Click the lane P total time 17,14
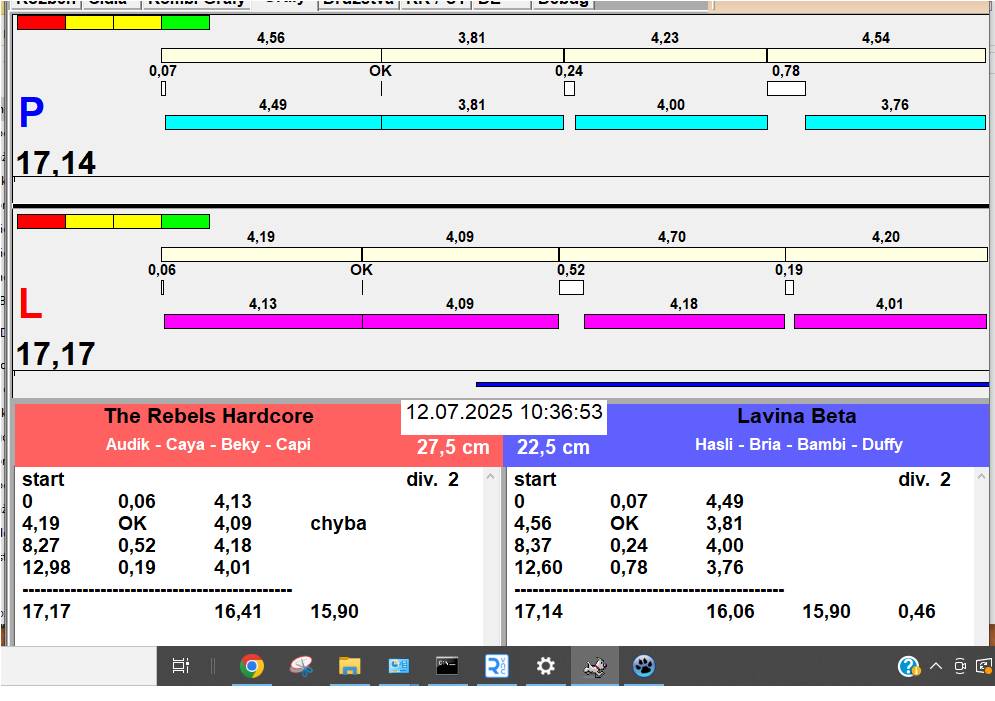995x701 pixels. (56, 163)
